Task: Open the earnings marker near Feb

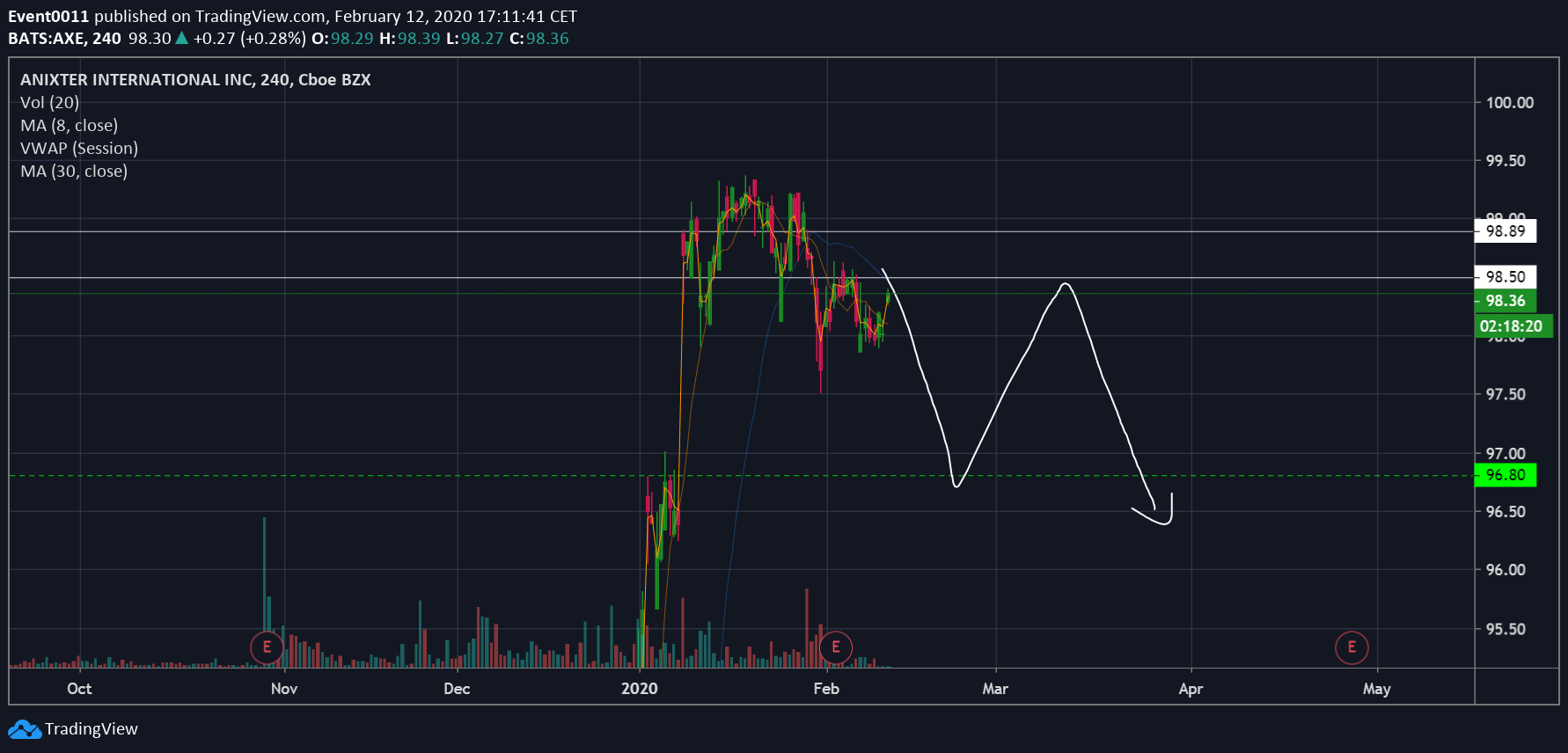Action: pos(835,647)
